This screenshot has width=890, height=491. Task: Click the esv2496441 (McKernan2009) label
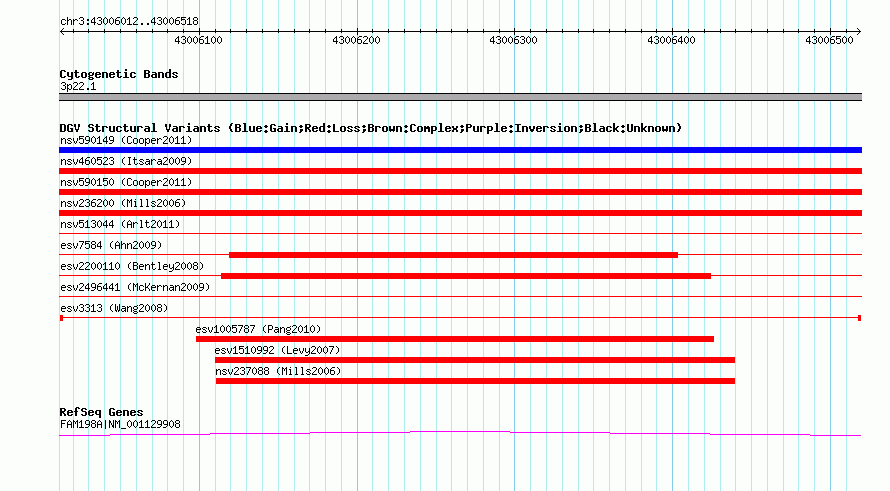click(135, 287)
